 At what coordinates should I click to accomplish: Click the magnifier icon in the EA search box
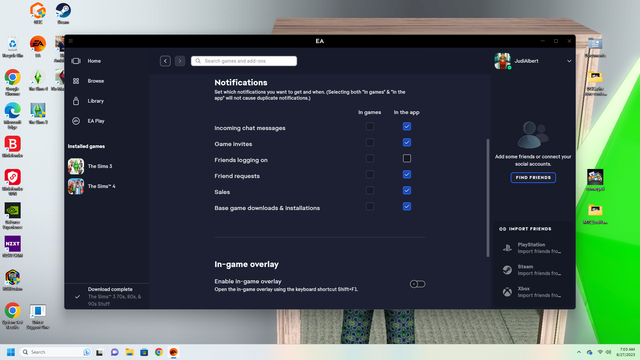tap(198, 61)
